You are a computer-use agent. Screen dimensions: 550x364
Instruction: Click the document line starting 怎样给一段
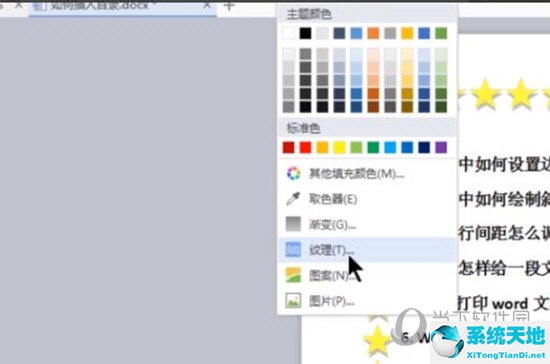[x=504, y=268]
